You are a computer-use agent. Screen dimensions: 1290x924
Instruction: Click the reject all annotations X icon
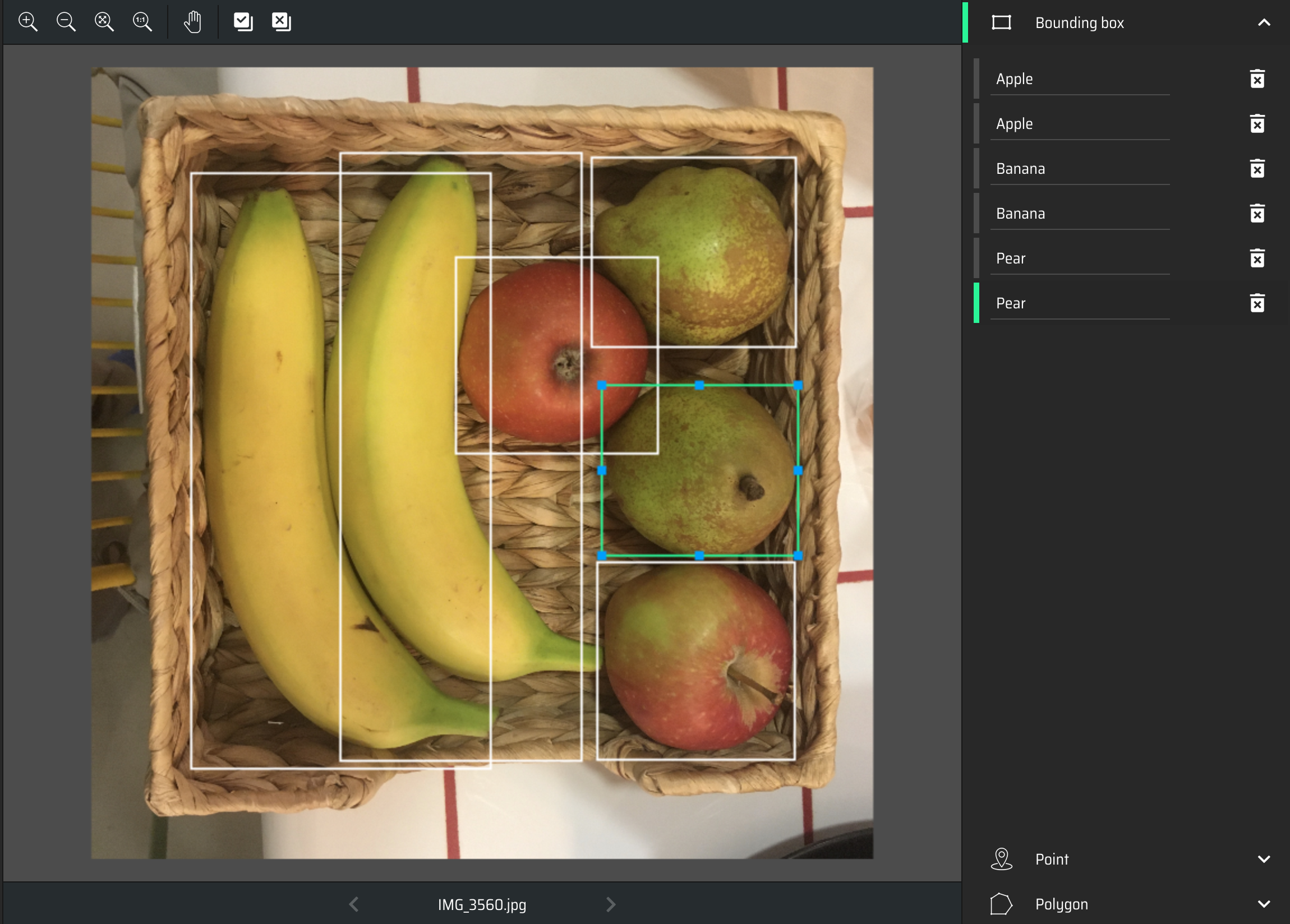point(281,22)
